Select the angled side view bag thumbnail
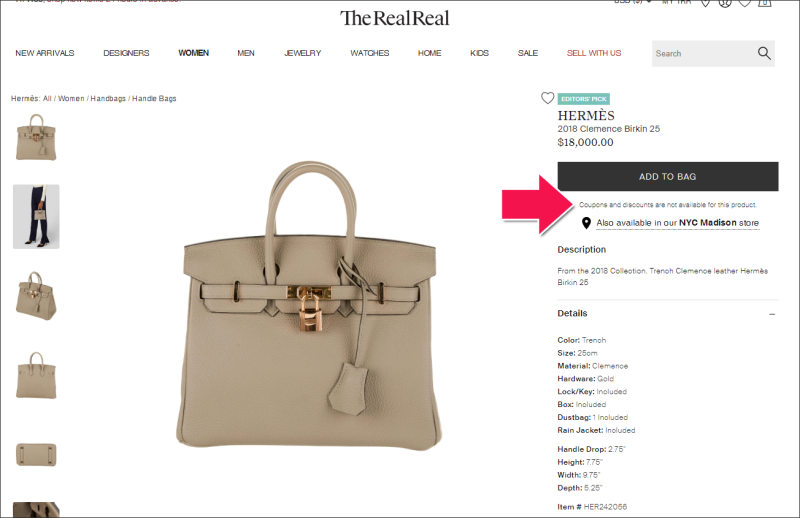 coord(36,296)
